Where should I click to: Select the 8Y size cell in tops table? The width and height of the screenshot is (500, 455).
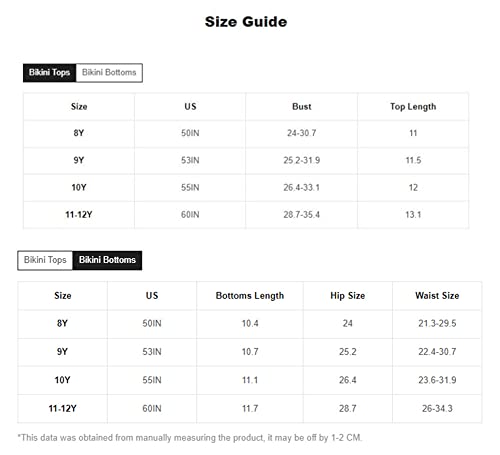[79, 133]
